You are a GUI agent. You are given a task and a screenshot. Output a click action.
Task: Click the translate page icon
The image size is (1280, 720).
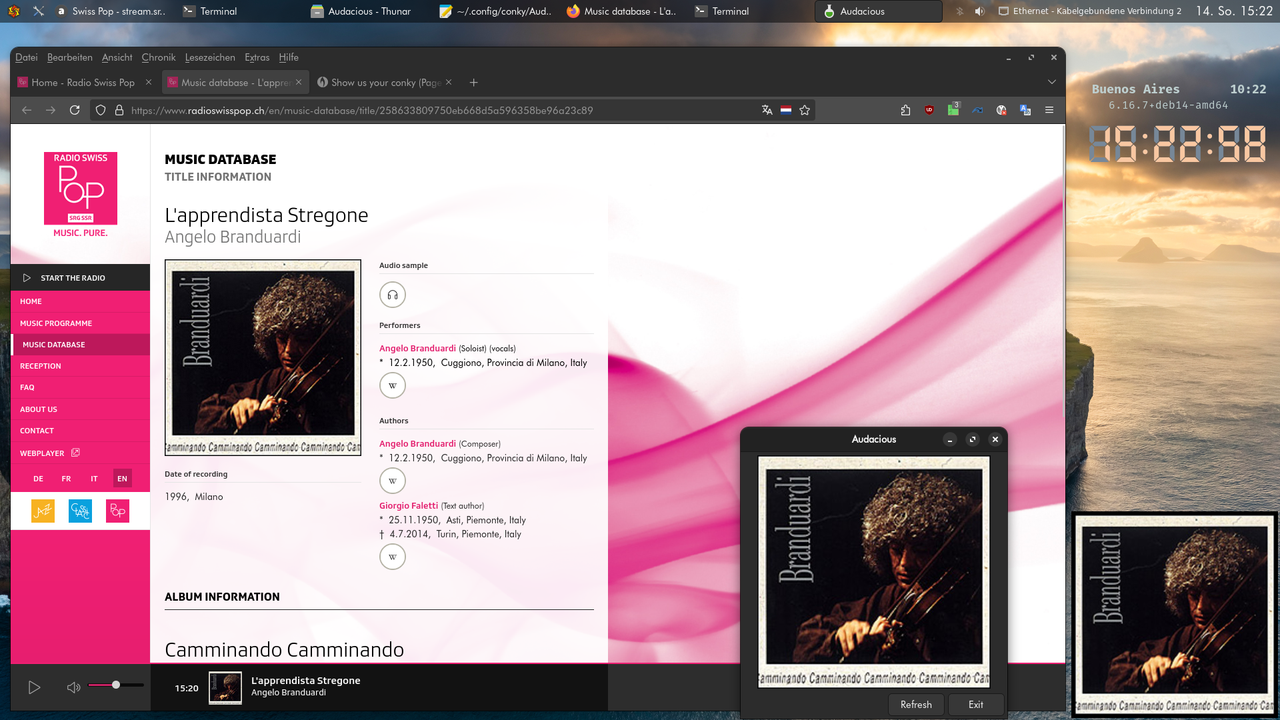(x=767, y=110)
